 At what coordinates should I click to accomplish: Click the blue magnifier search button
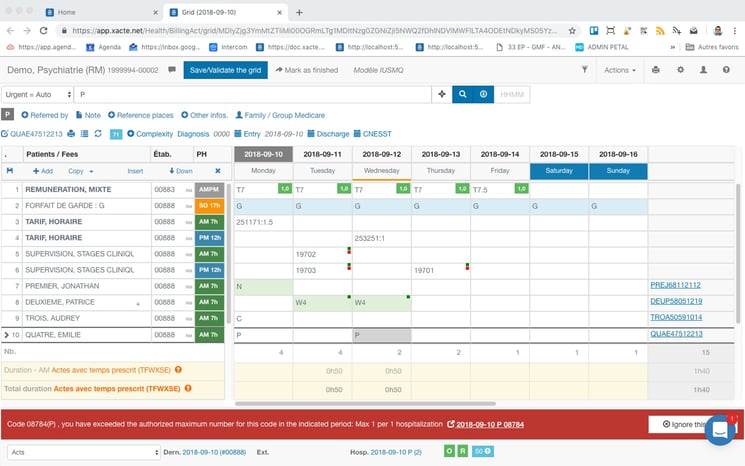pos(462,94)
